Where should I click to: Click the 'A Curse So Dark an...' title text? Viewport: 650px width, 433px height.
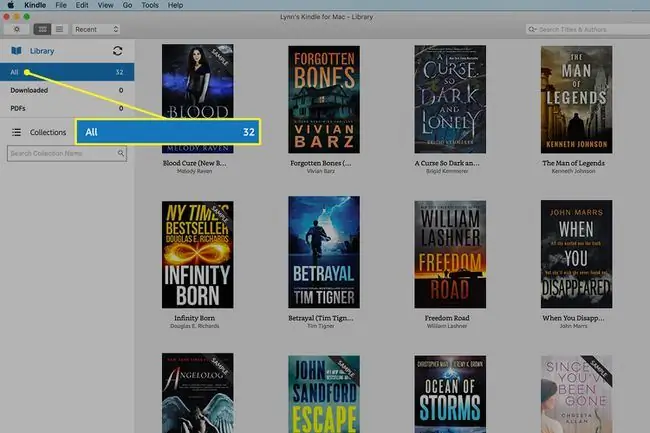tap(447, 163)
